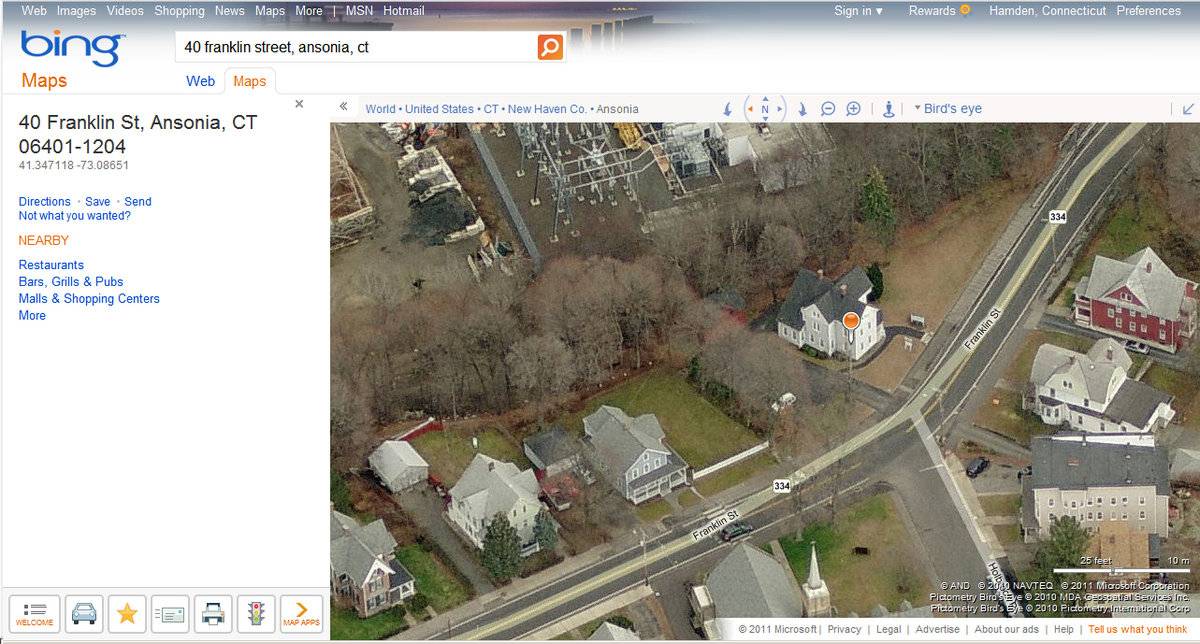1200x644 pixels.
Task: Expand the Welcome panel
Action: (35, 614)
